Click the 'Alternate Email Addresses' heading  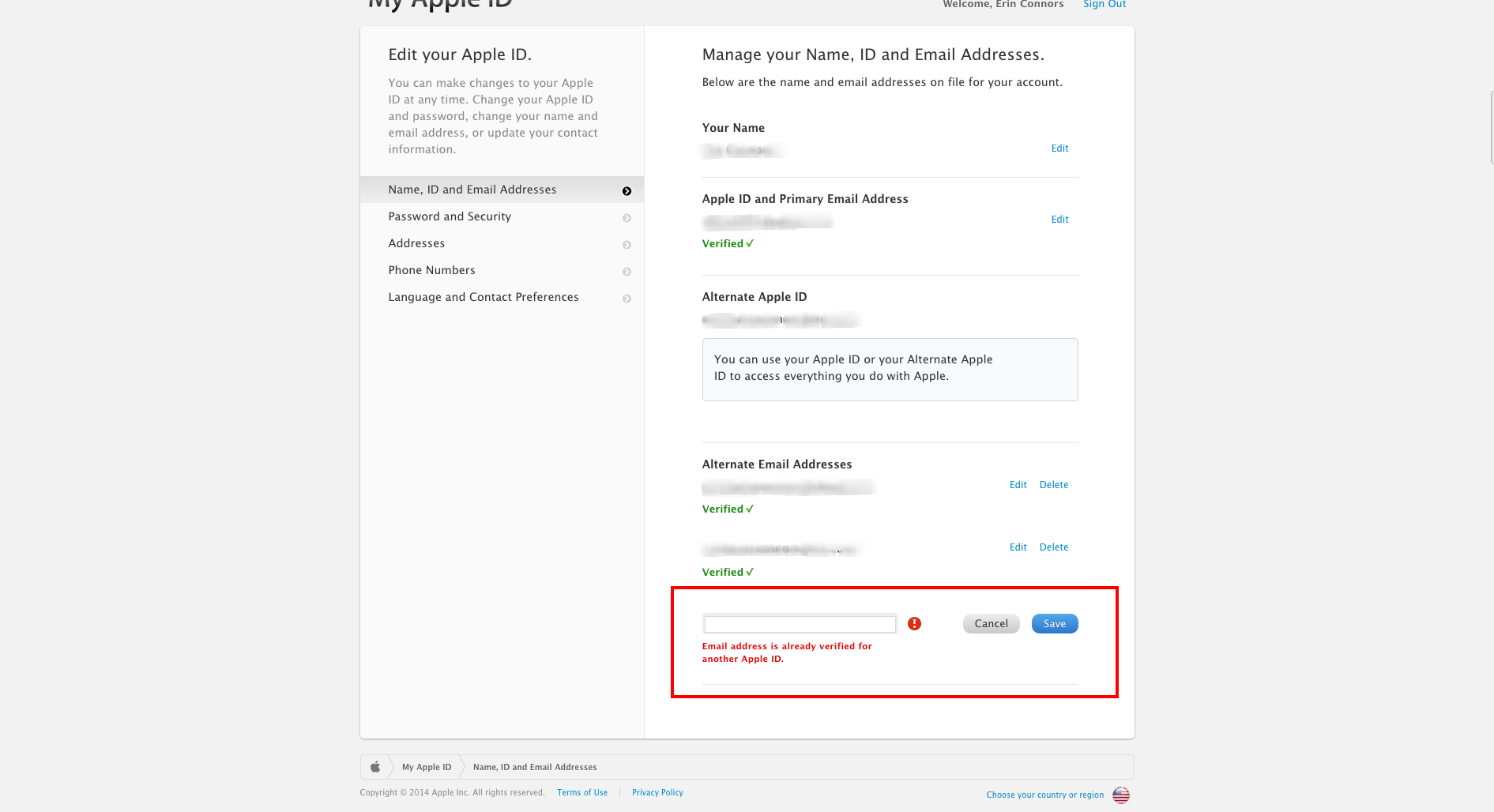[x=777, y=464]
